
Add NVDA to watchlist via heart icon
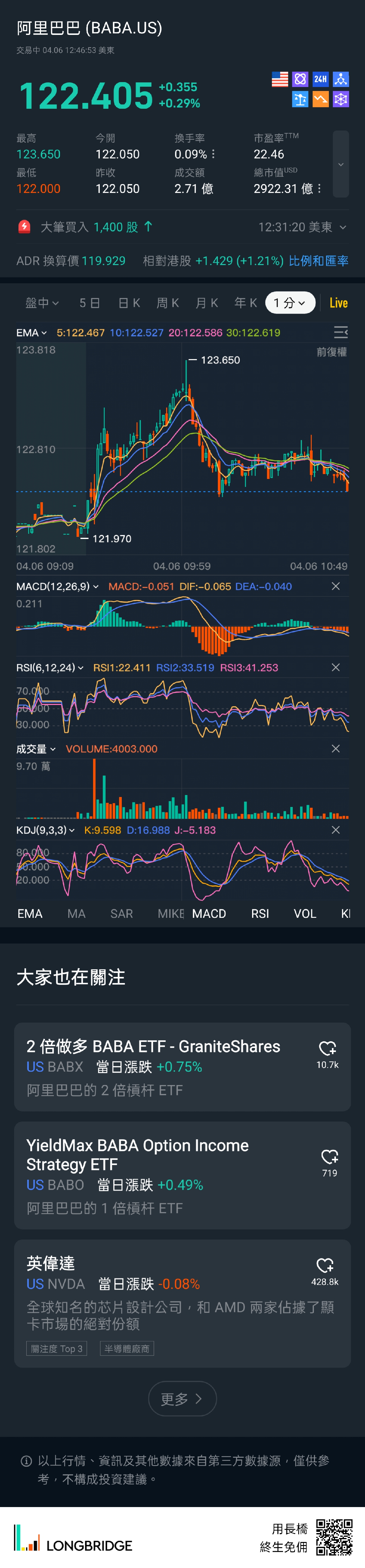tap(325, 1265)
